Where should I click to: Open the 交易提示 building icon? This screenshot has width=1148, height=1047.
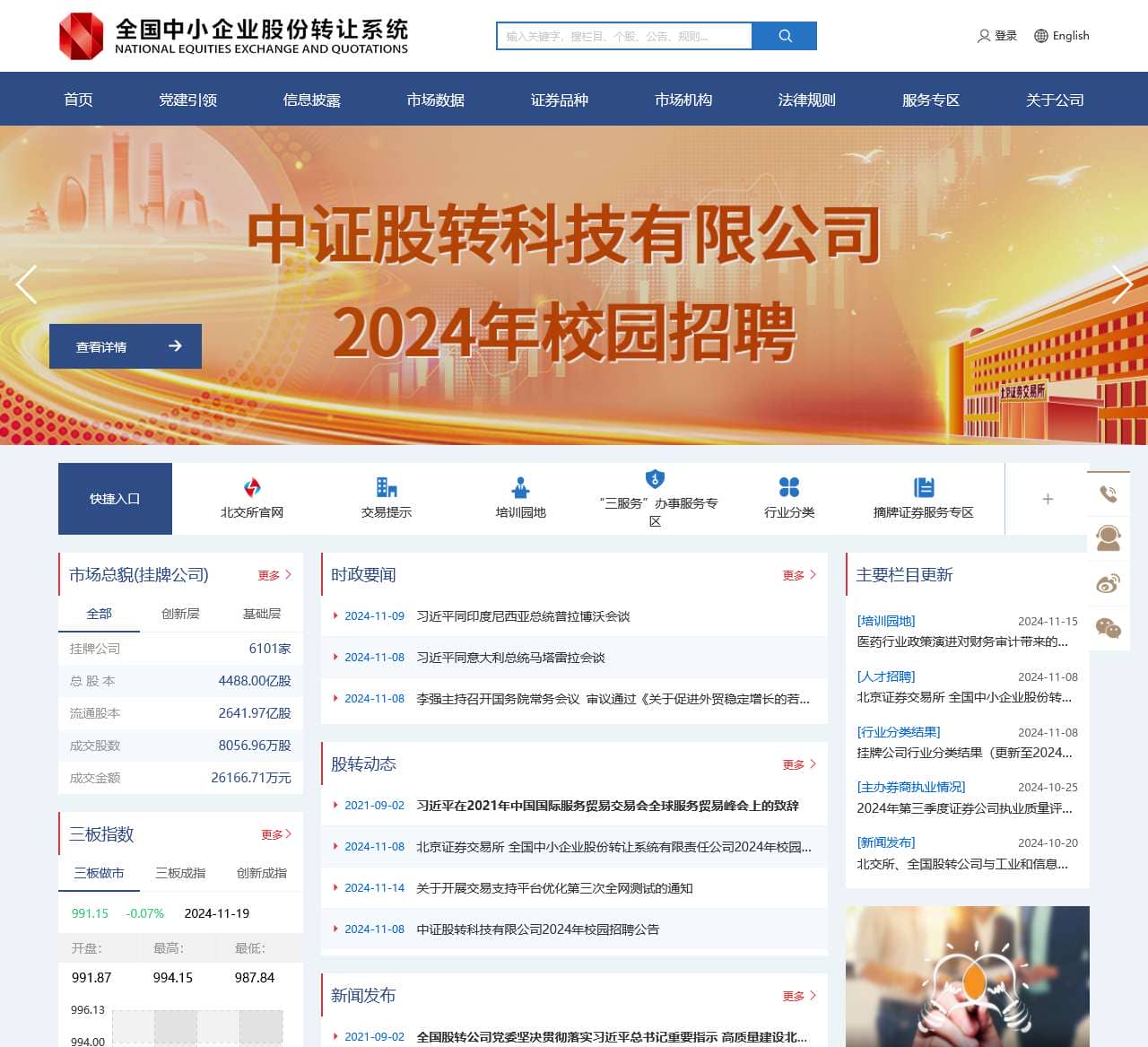[387, 487]
